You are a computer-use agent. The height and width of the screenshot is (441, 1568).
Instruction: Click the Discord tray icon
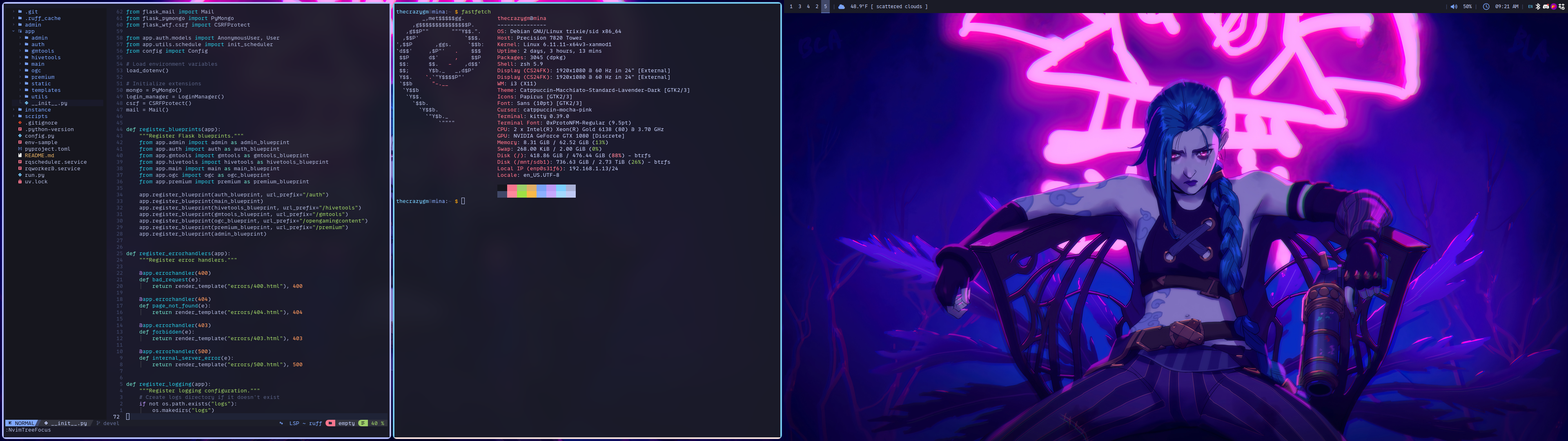point(1546,7)
